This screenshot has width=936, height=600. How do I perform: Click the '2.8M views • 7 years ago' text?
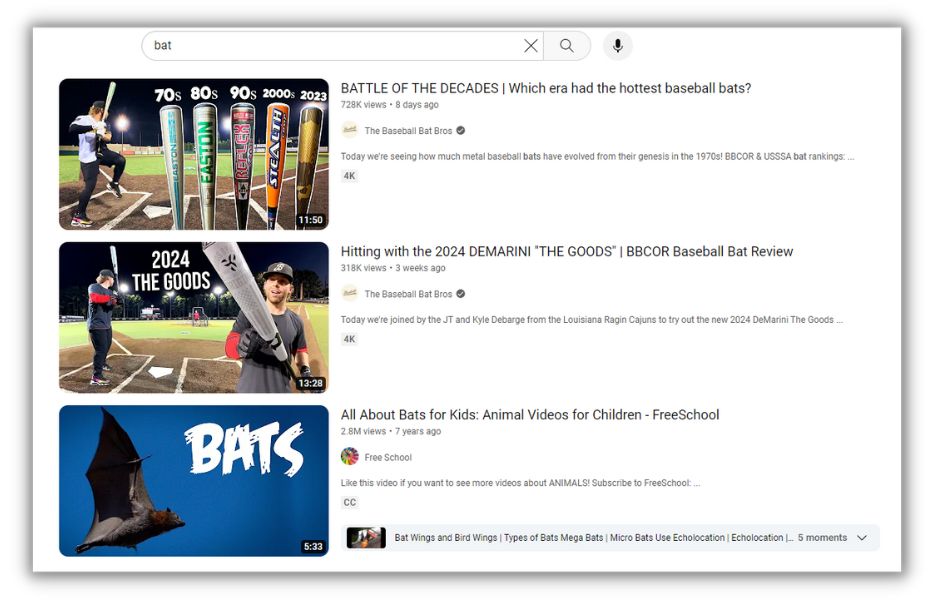click(x=391, y=431)
